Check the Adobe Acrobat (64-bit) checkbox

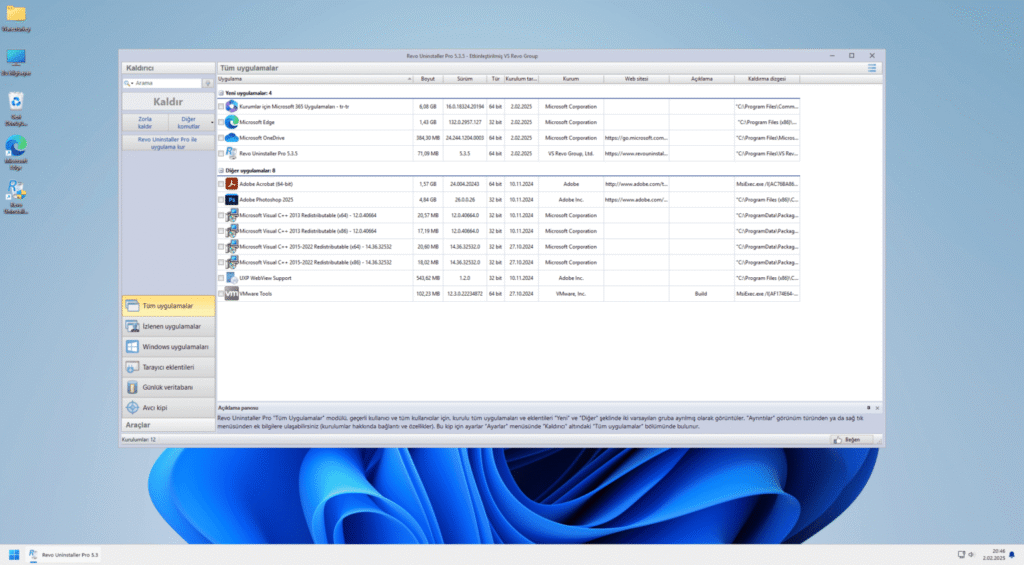[x=221, y=184]
